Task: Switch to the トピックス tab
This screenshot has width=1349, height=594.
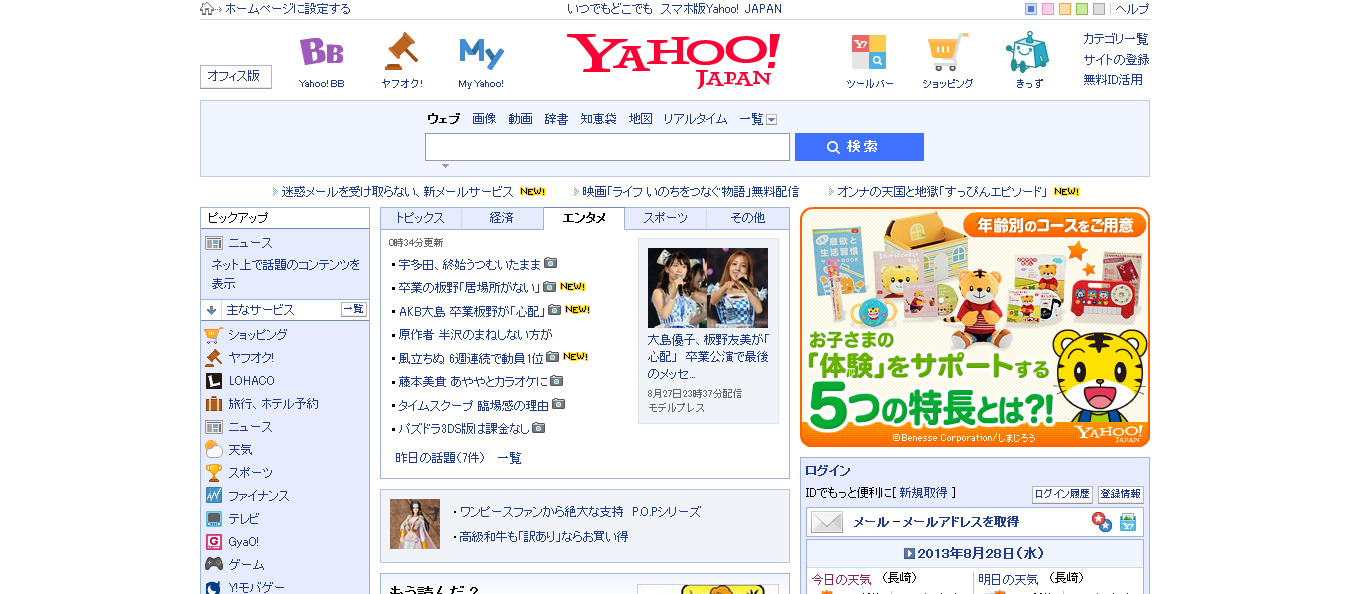Action: 421,218
